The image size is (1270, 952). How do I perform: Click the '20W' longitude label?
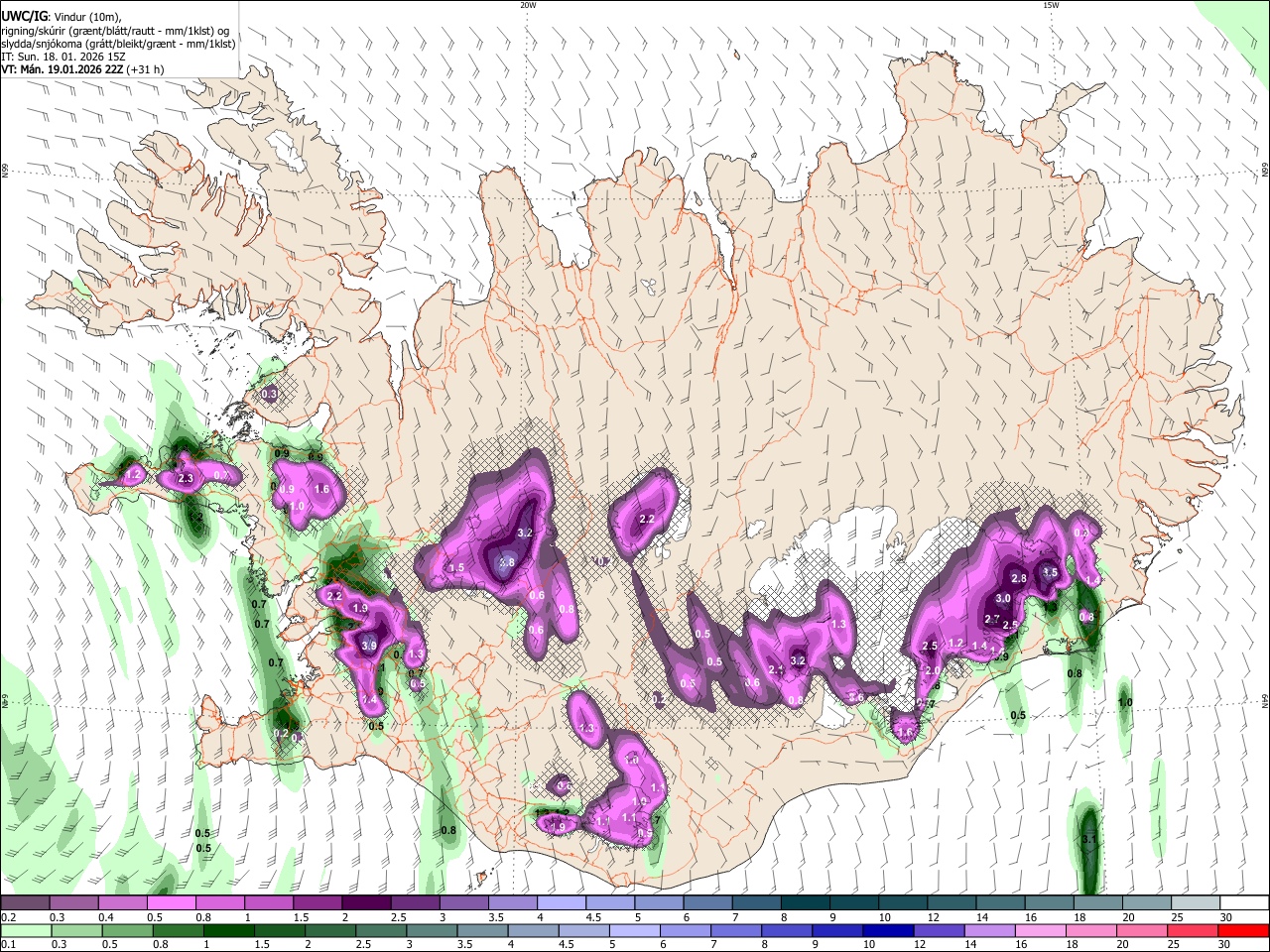[x=528, y=5]
